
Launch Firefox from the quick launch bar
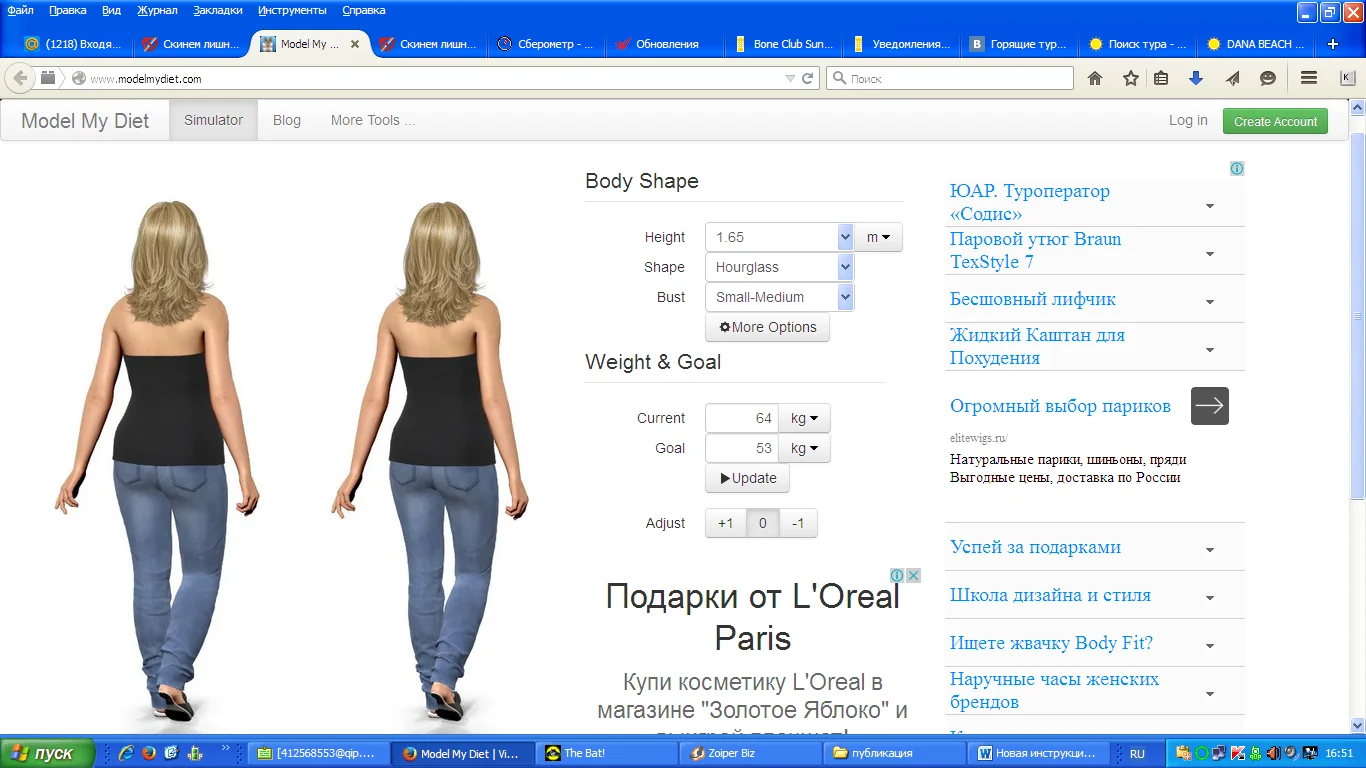(x=149, y=753)
